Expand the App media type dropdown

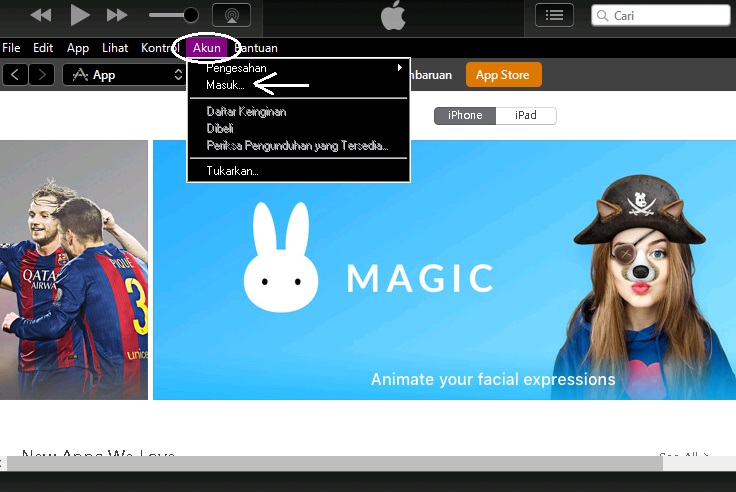(x=124, y=75)
